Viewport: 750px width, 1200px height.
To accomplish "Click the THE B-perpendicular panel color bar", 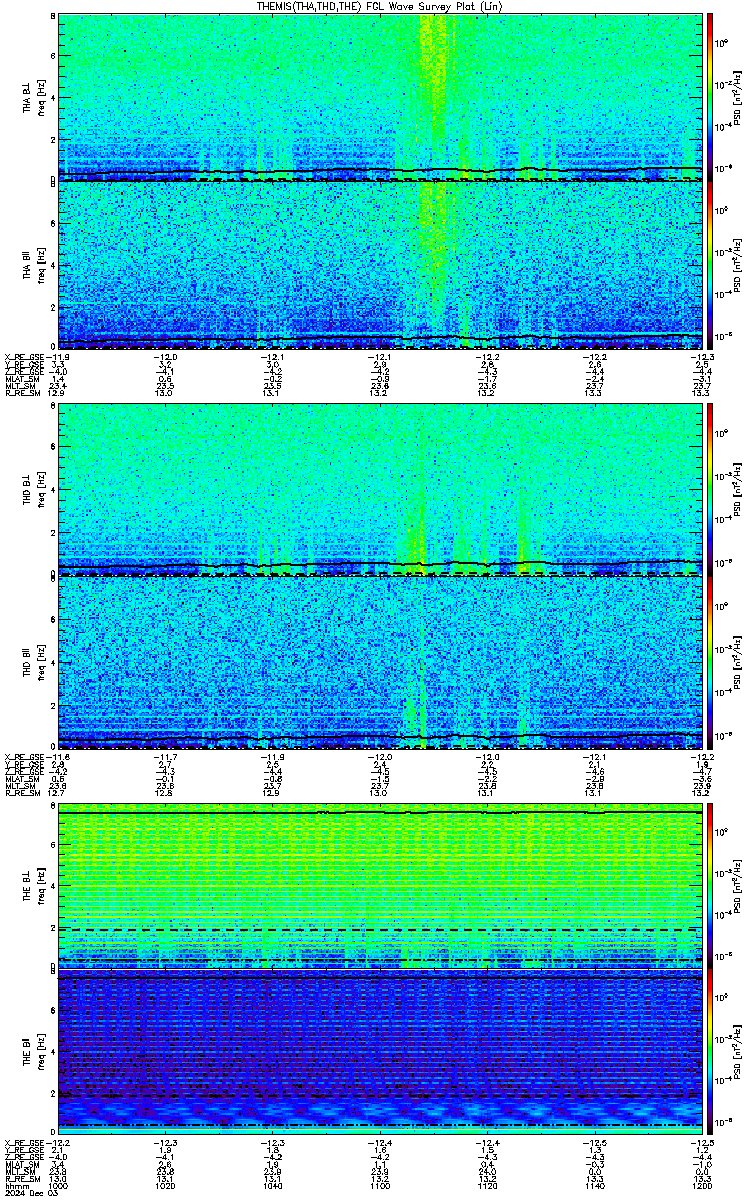I will (711, 886).
